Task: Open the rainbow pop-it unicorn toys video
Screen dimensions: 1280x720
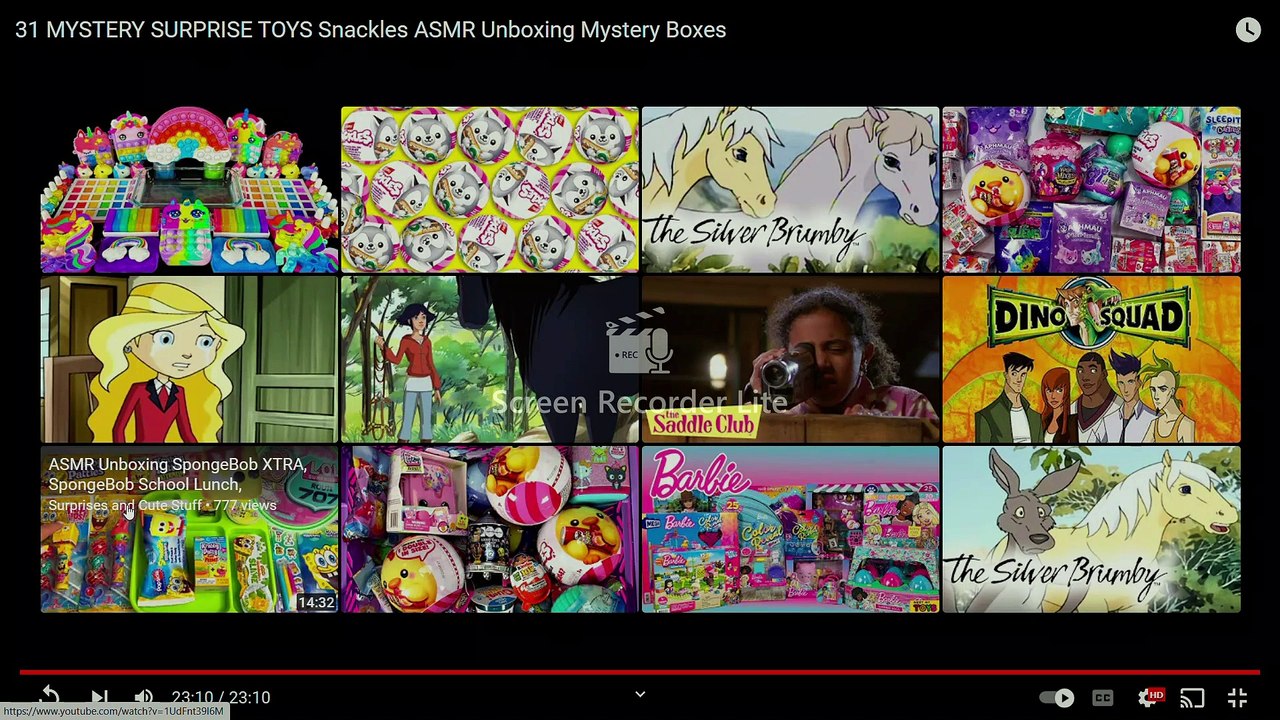Action: click(189, 190)
